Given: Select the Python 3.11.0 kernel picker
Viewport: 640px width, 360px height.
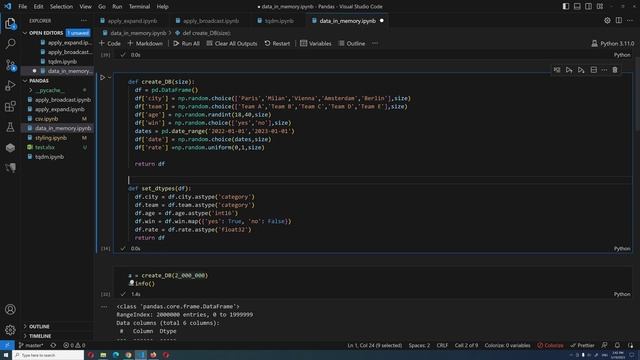Looking at the screenshot, I should pyautogui.click(x=612, y=43).
